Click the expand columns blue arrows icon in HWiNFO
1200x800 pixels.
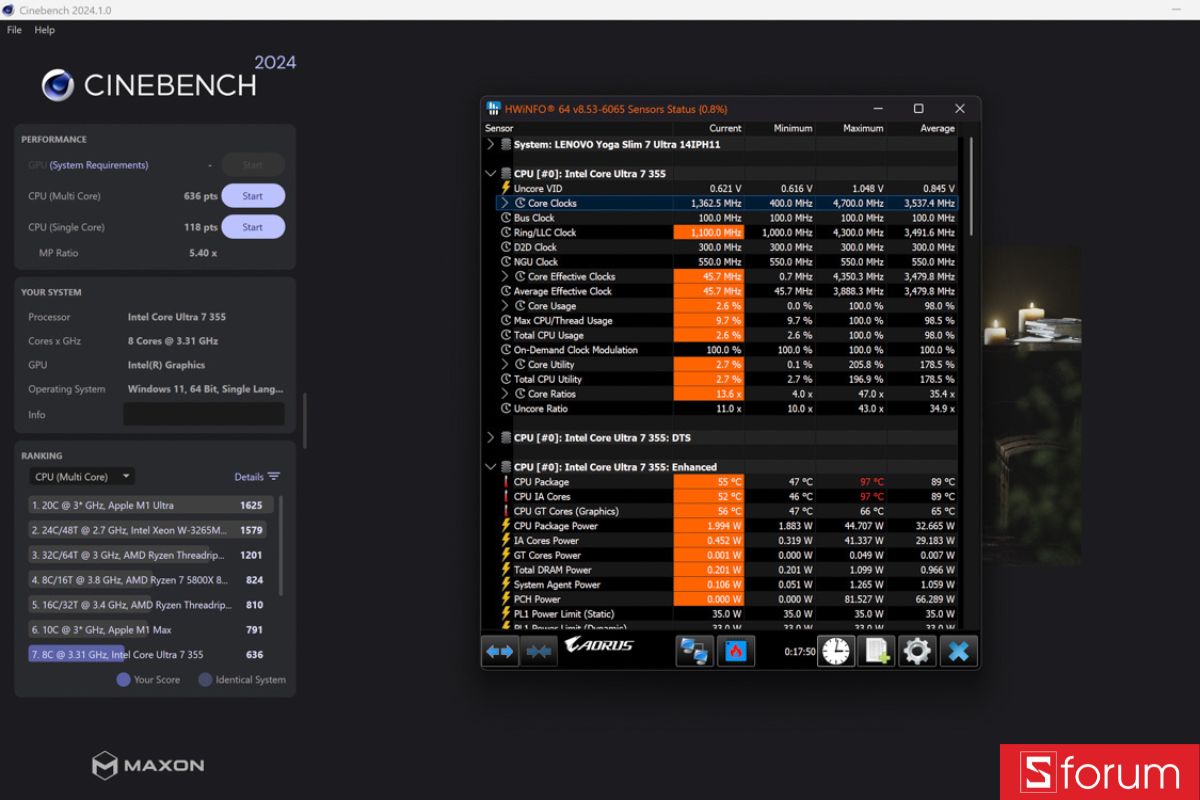point(500,651)
